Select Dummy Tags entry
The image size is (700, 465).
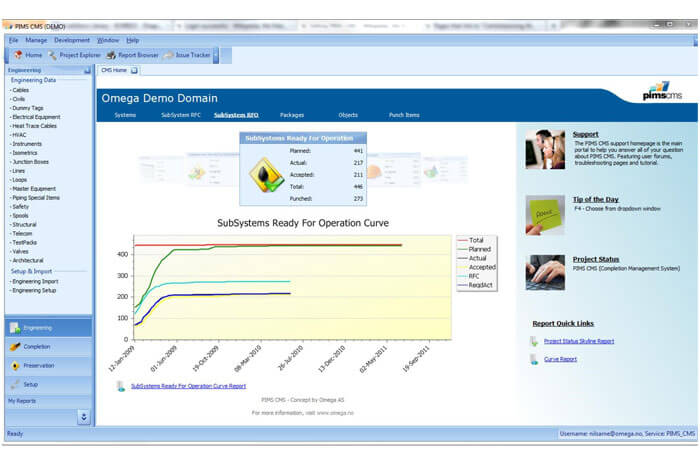tap(28, 108)
